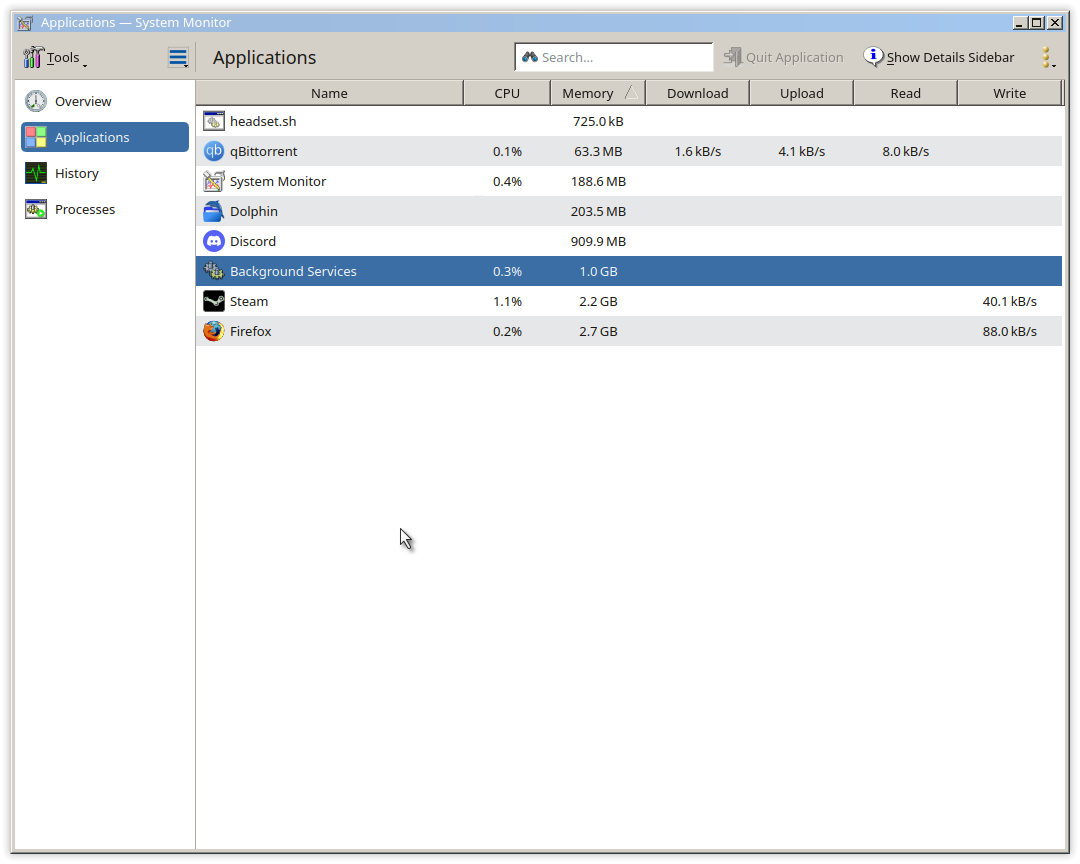The image size is (1080, 864).
Task: Click the Overview clock icon
Action: (x=36, y=101)
